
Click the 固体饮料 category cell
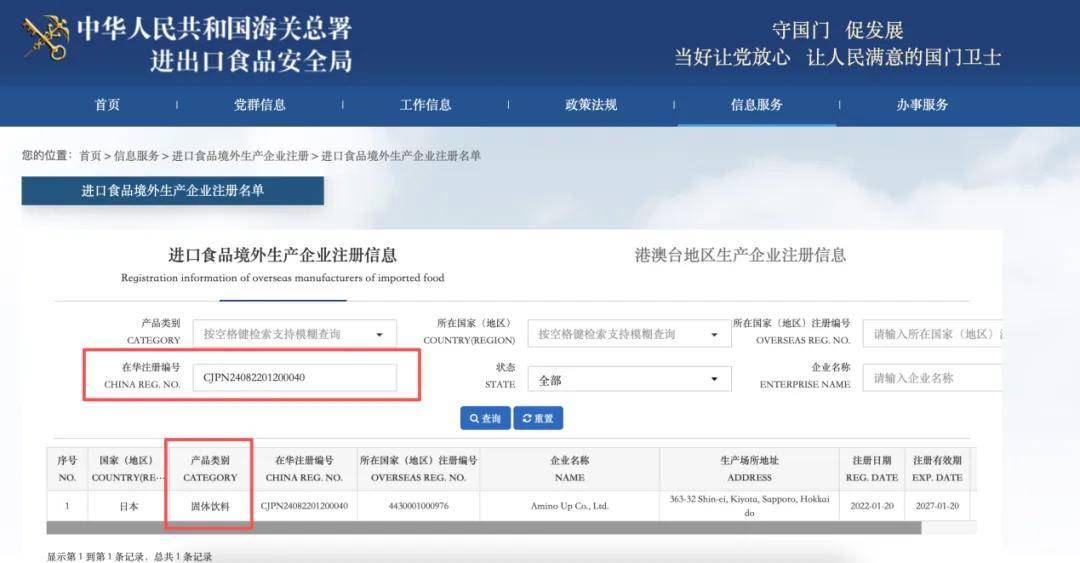(210, 506)
